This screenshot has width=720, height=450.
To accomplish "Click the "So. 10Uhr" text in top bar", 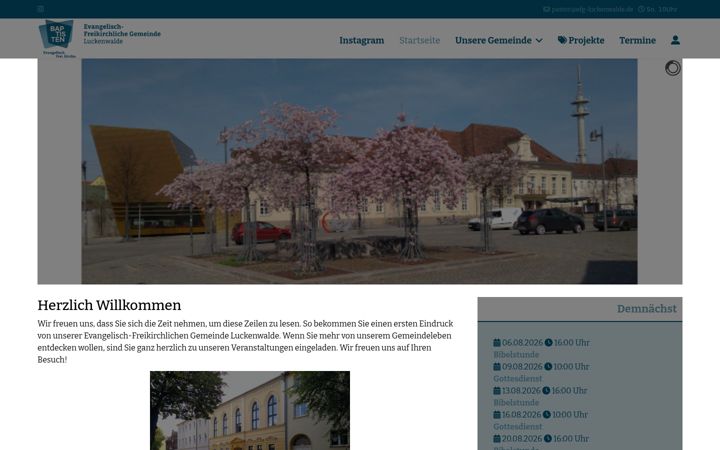I will (662, 9).
